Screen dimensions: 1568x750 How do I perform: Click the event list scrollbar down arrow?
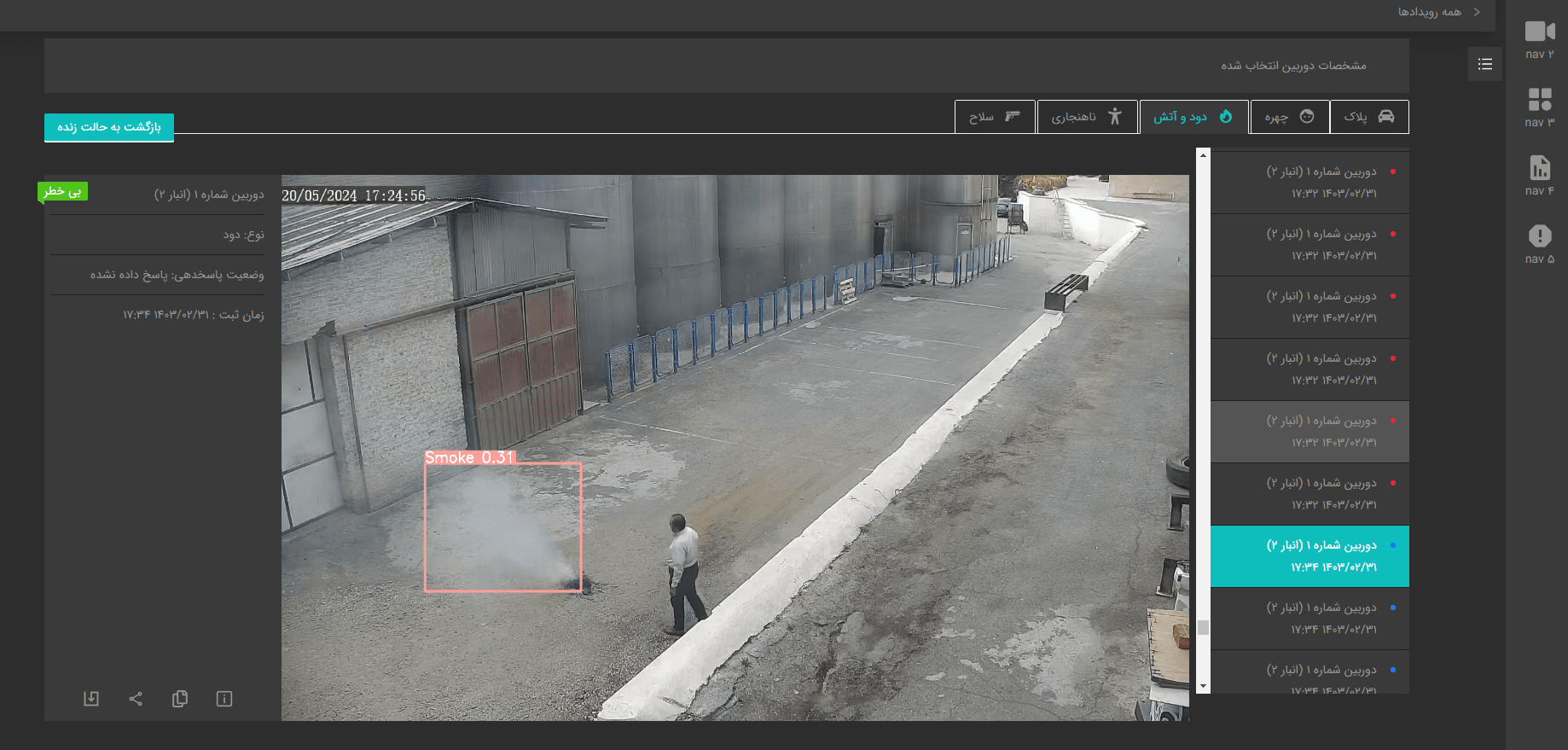coord(1203,687)
